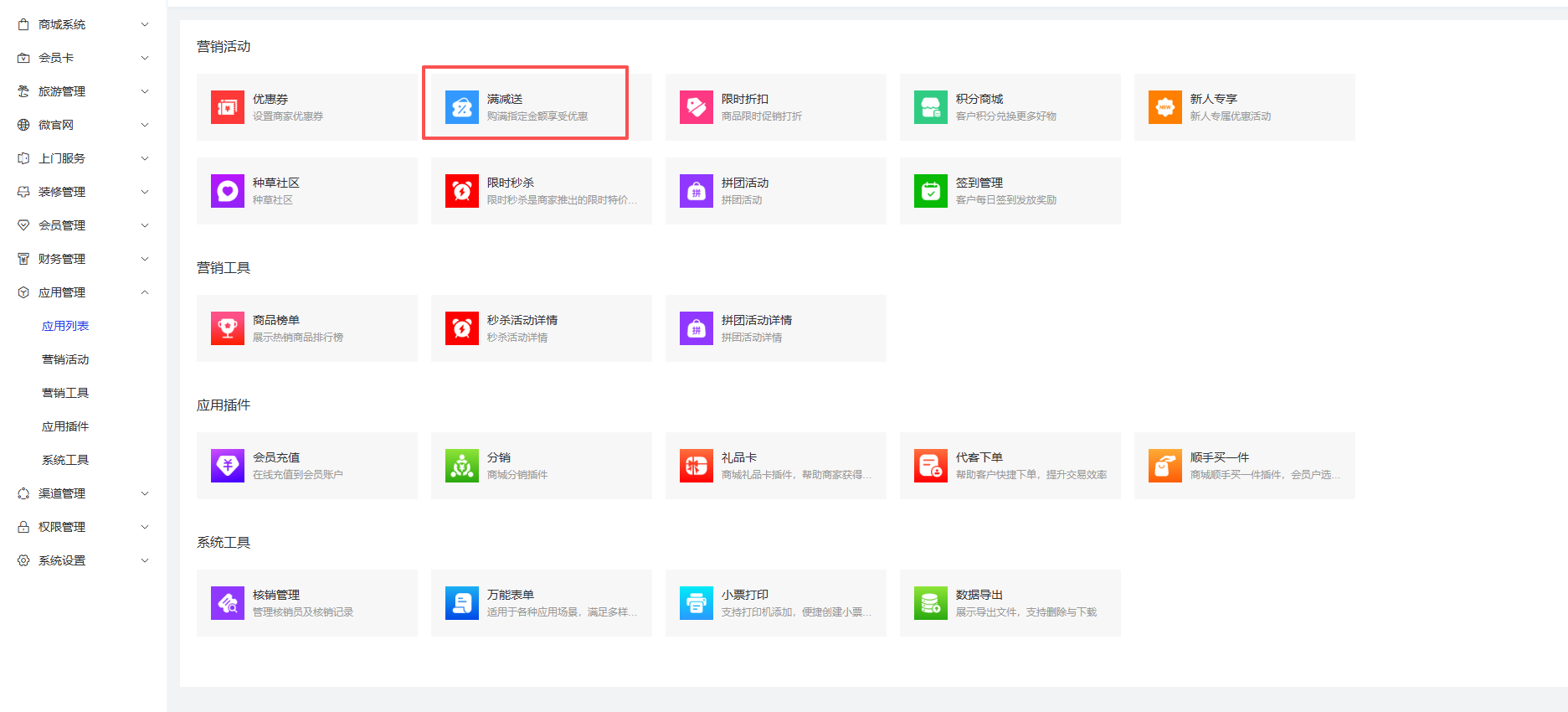
Task: Open the 小票打印 printer icon
Action: click(x=696, y=603)
